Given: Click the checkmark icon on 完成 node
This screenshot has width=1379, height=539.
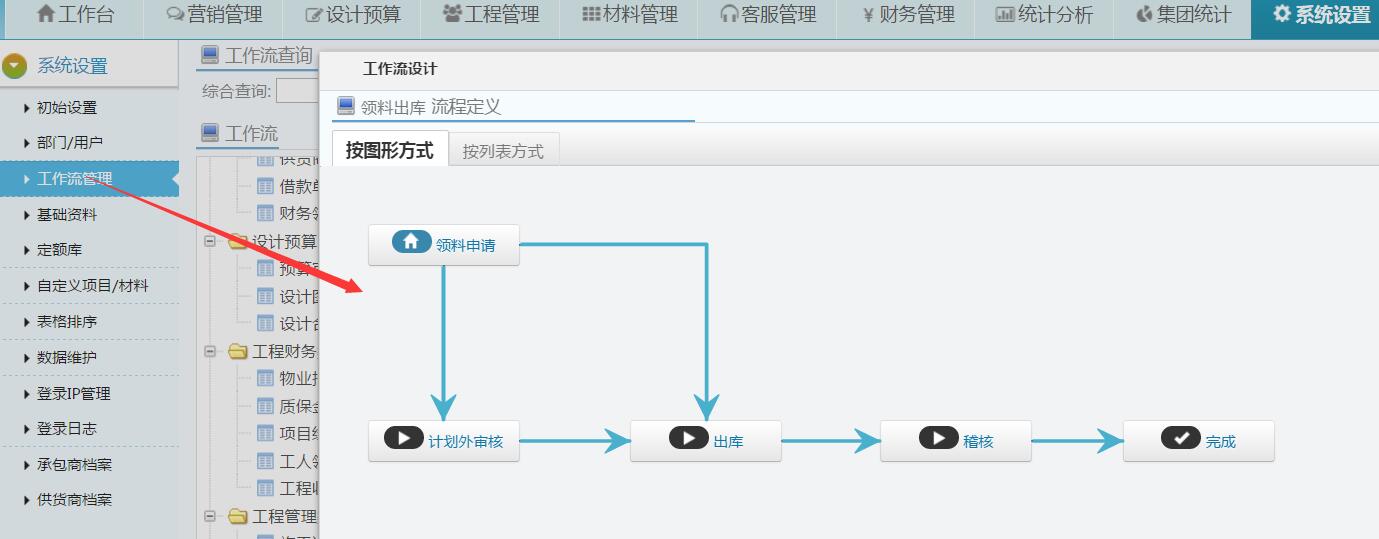Looking at the screenshot, I should 1180,438.
